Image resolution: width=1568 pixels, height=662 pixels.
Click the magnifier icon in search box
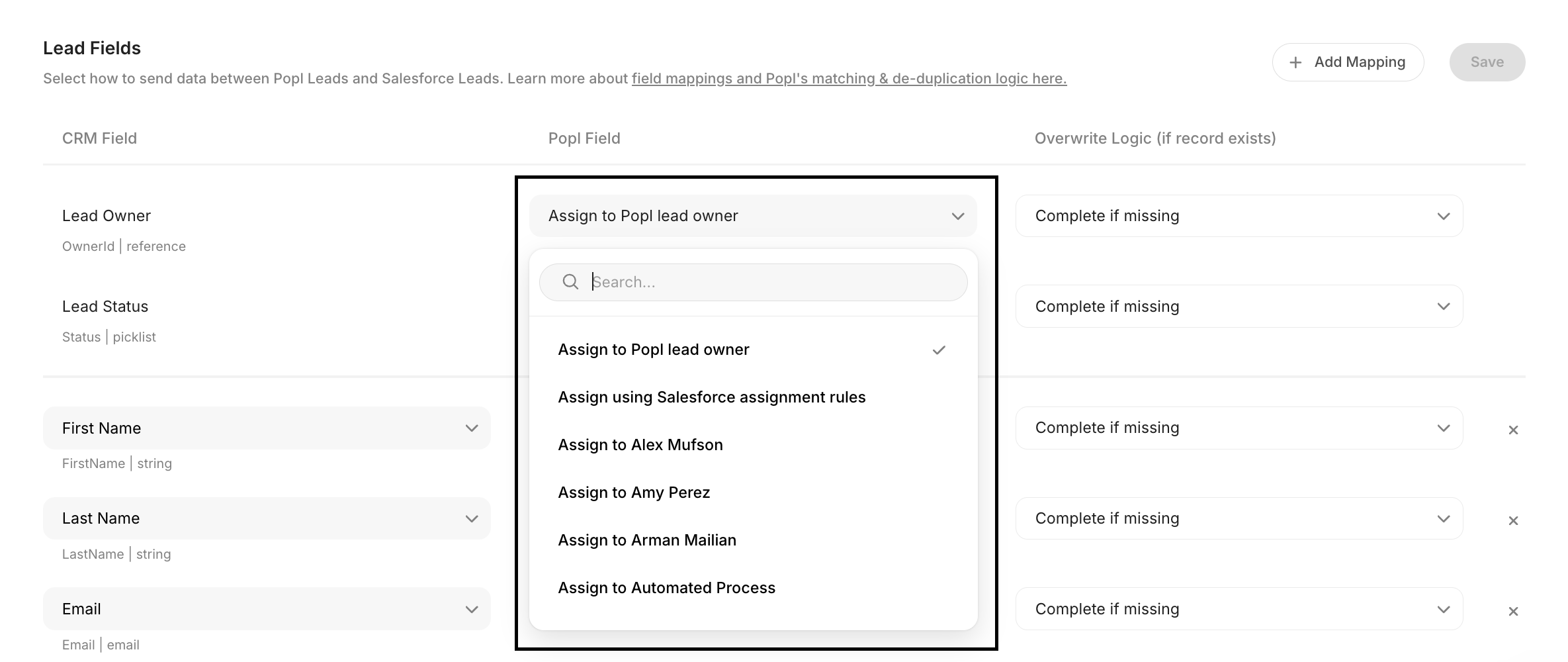(x=570, y=282)
